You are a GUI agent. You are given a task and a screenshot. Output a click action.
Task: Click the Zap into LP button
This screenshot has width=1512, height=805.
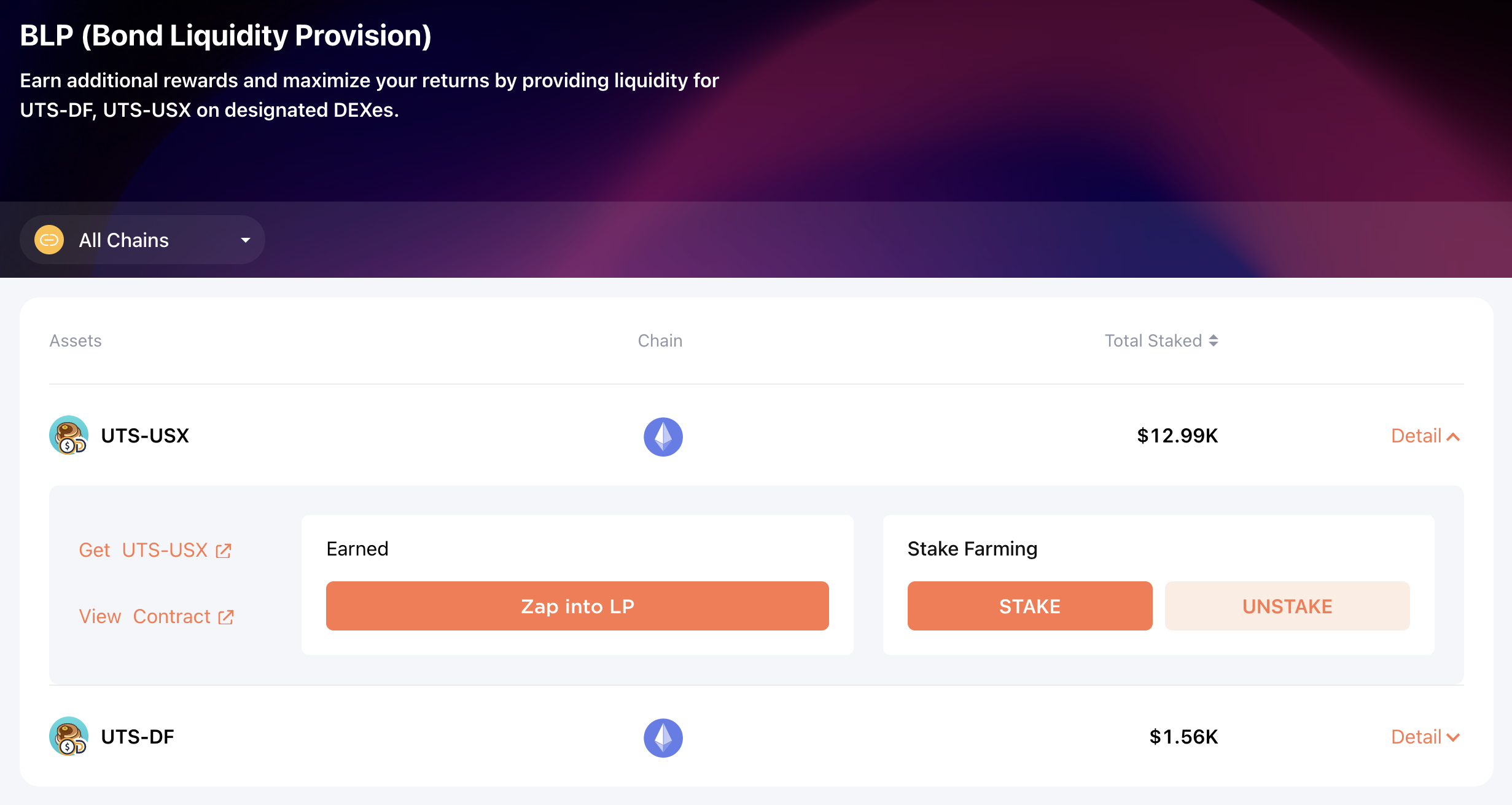(x=577, y=606)
